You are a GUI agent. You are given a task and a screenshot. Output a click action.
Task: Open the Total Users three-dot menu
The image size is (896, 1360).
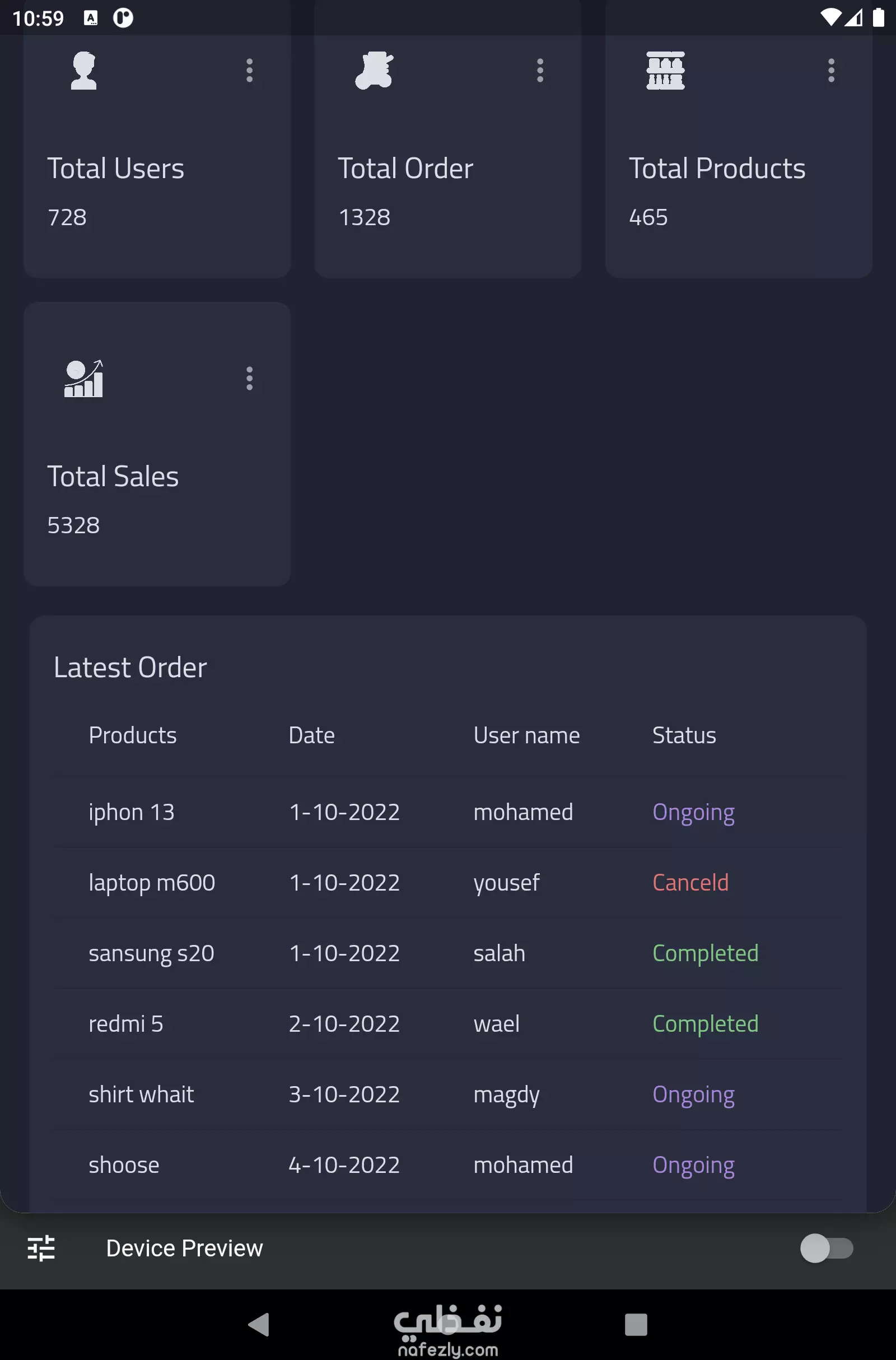(249, 70)
